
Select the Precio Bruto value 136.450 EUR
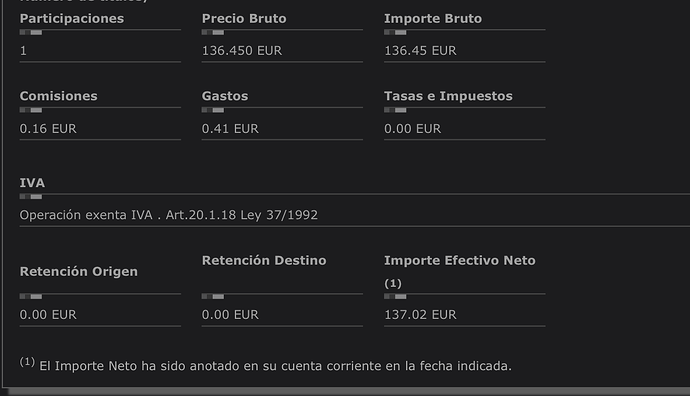tap(242, 51)
